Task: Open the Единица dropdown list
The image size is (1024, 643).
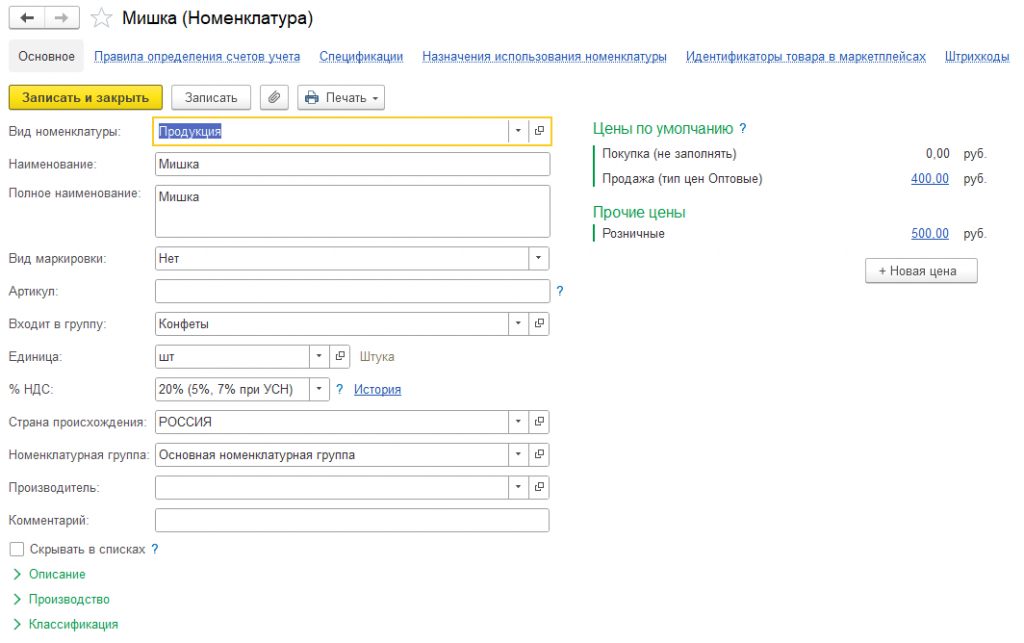Action: [319, 356]
